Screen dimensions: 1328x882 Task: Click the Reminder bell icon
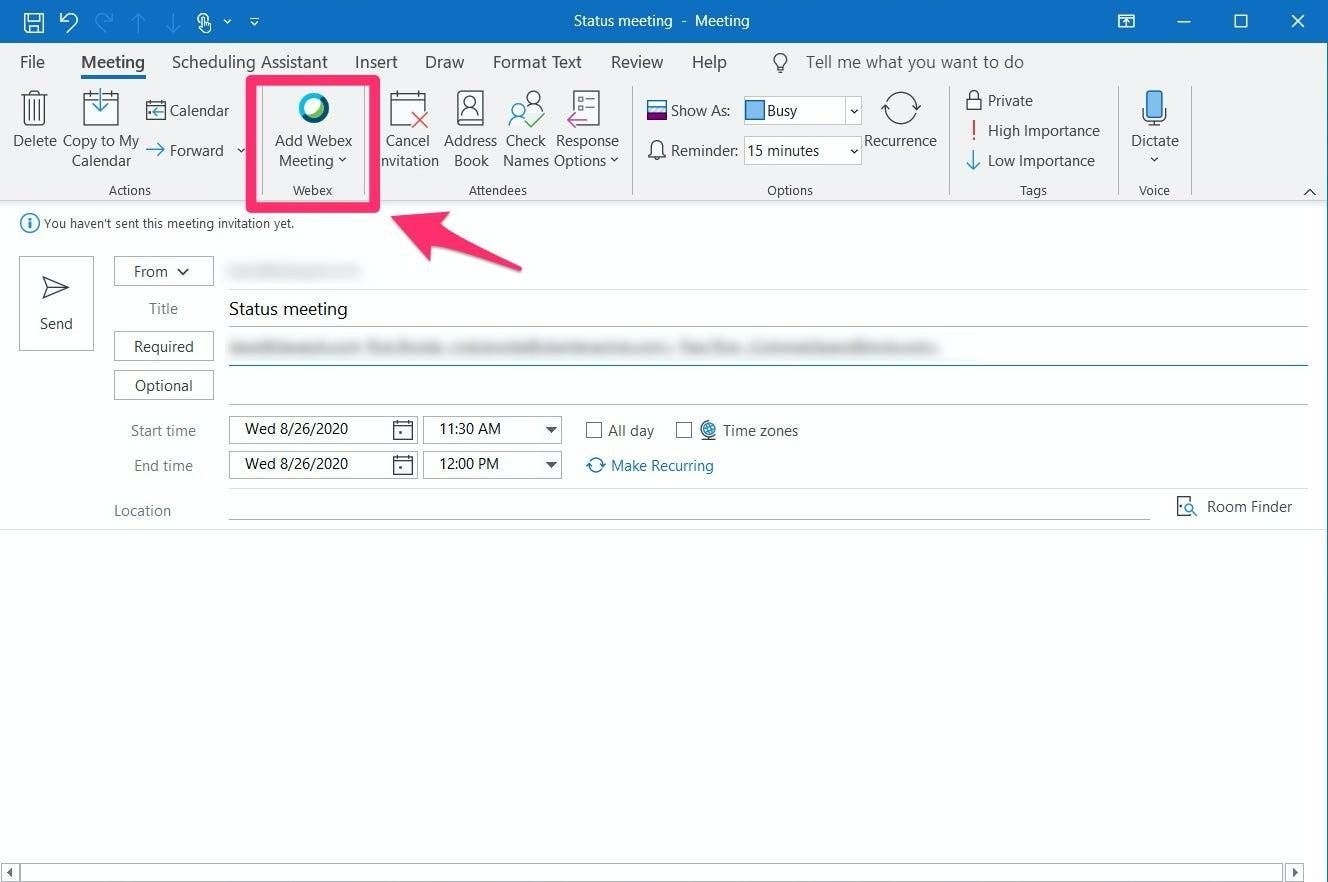point(657,151)
